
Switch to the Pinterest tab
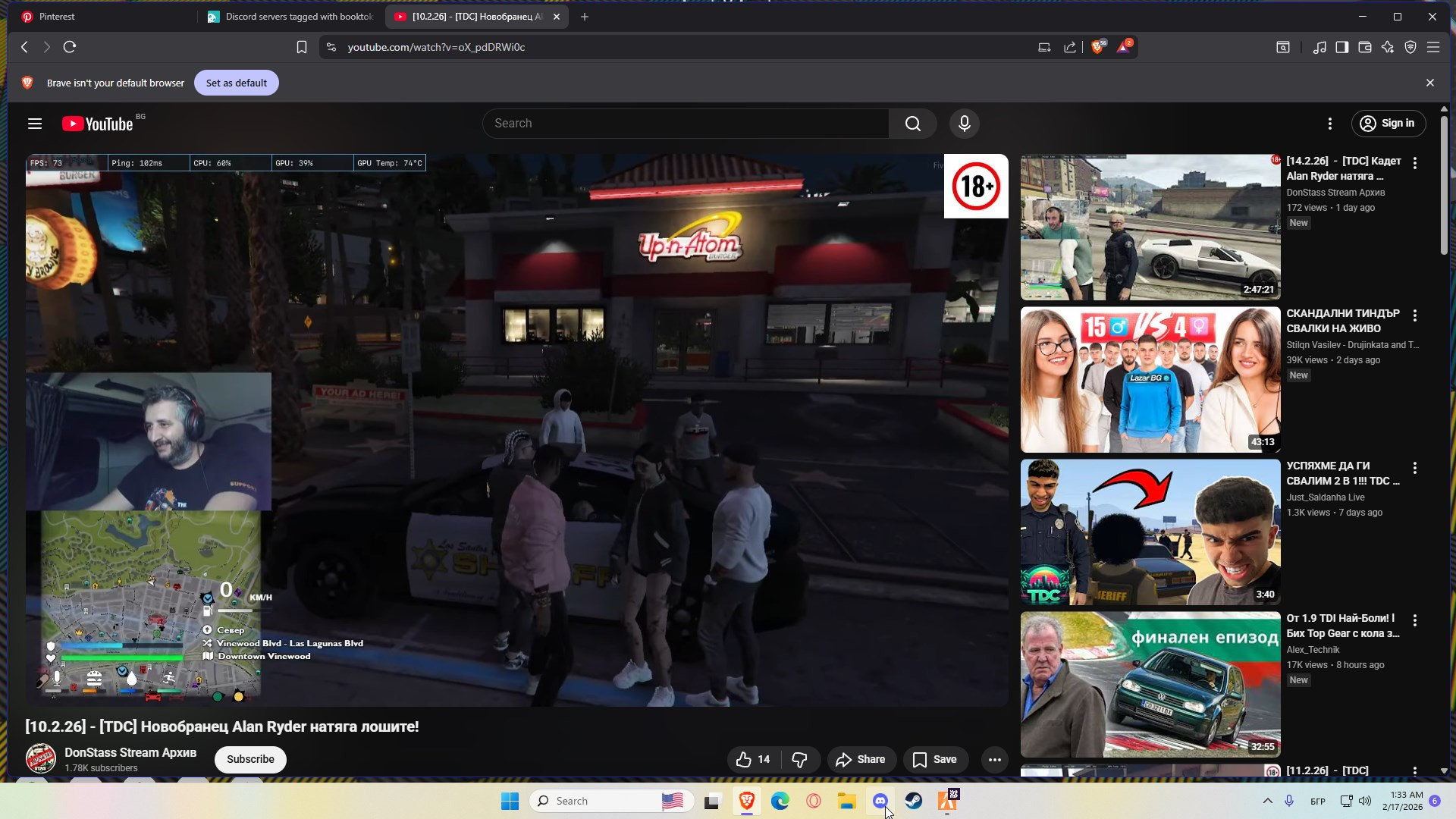click(104, 17)
